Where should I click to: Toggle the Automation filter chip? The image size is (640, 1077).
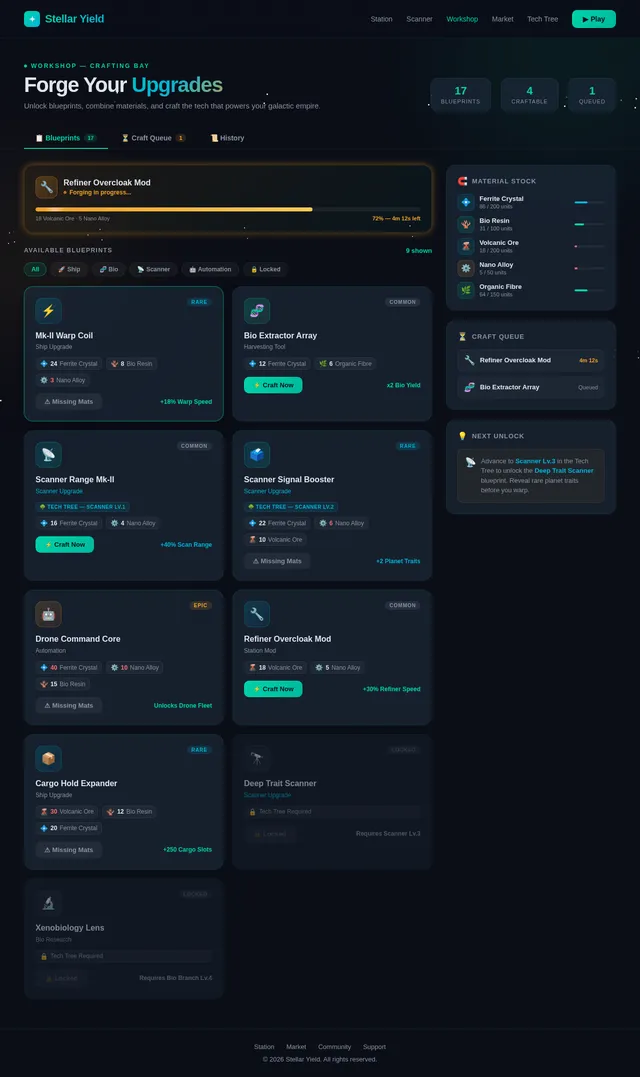pyautogui.click(x=211, y=269)
